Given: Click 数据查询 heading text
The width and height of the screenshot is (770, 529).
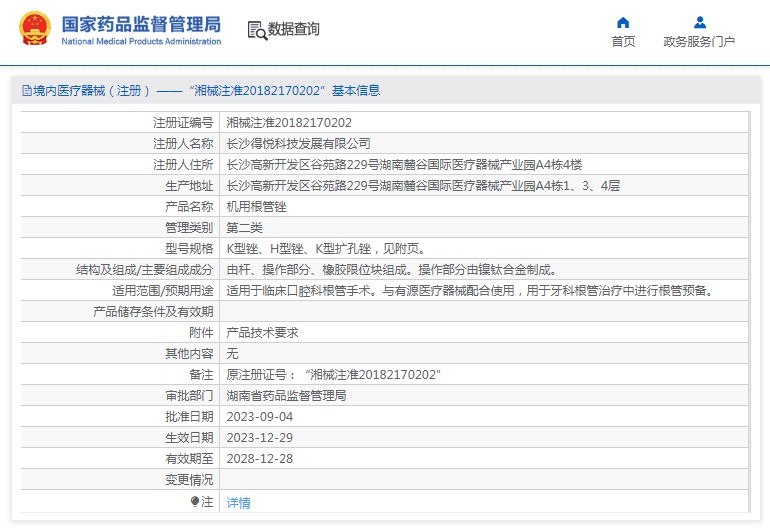Looking at the screenshot, I should point(294,29).
